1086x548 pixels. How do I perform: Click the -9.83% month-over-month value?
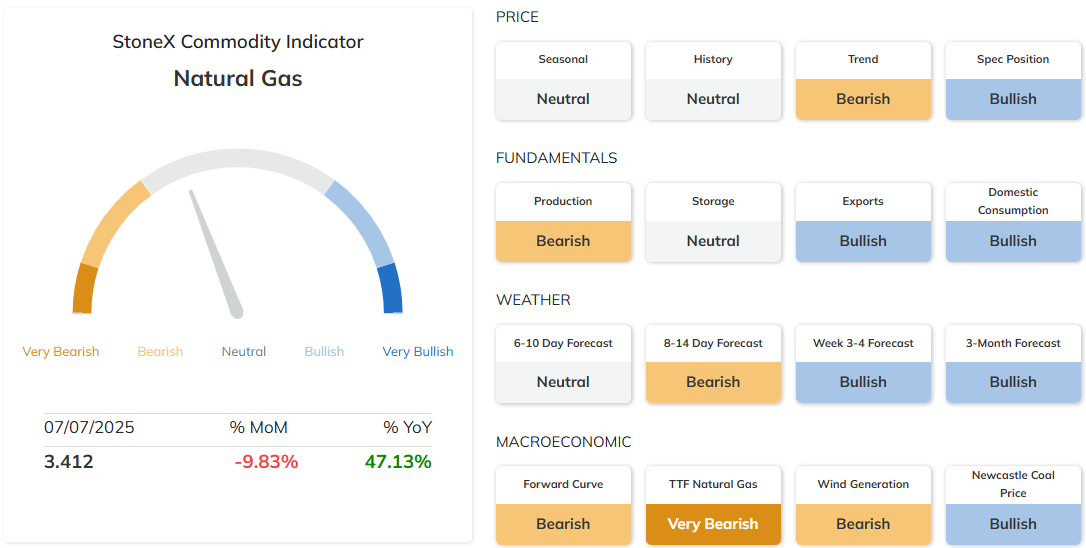pos(267,461)
